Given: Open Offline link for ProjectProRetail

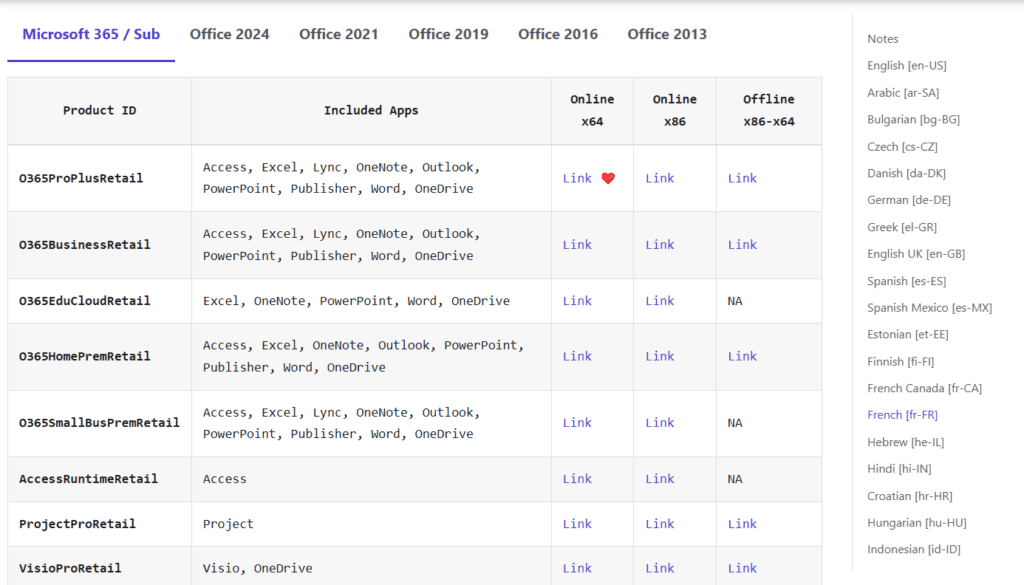Looking at the screenshot, I should point(742,524).
